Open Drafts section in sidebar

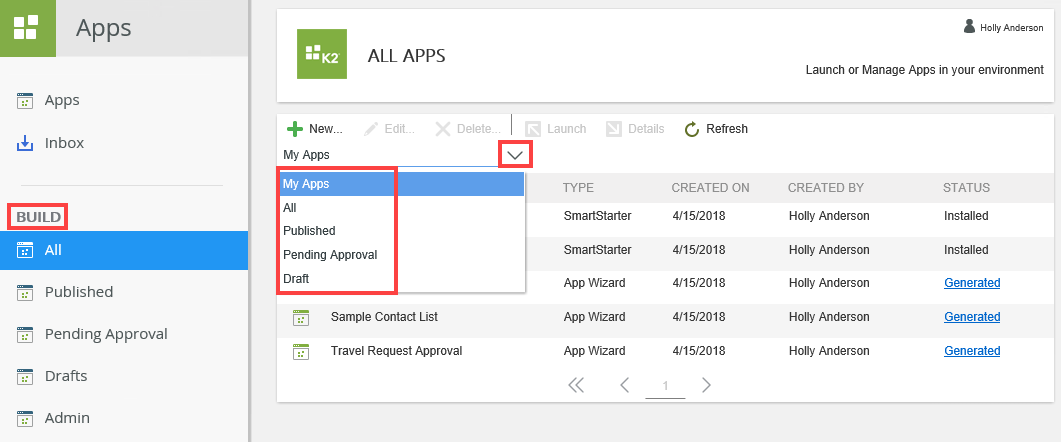(66, 376)
